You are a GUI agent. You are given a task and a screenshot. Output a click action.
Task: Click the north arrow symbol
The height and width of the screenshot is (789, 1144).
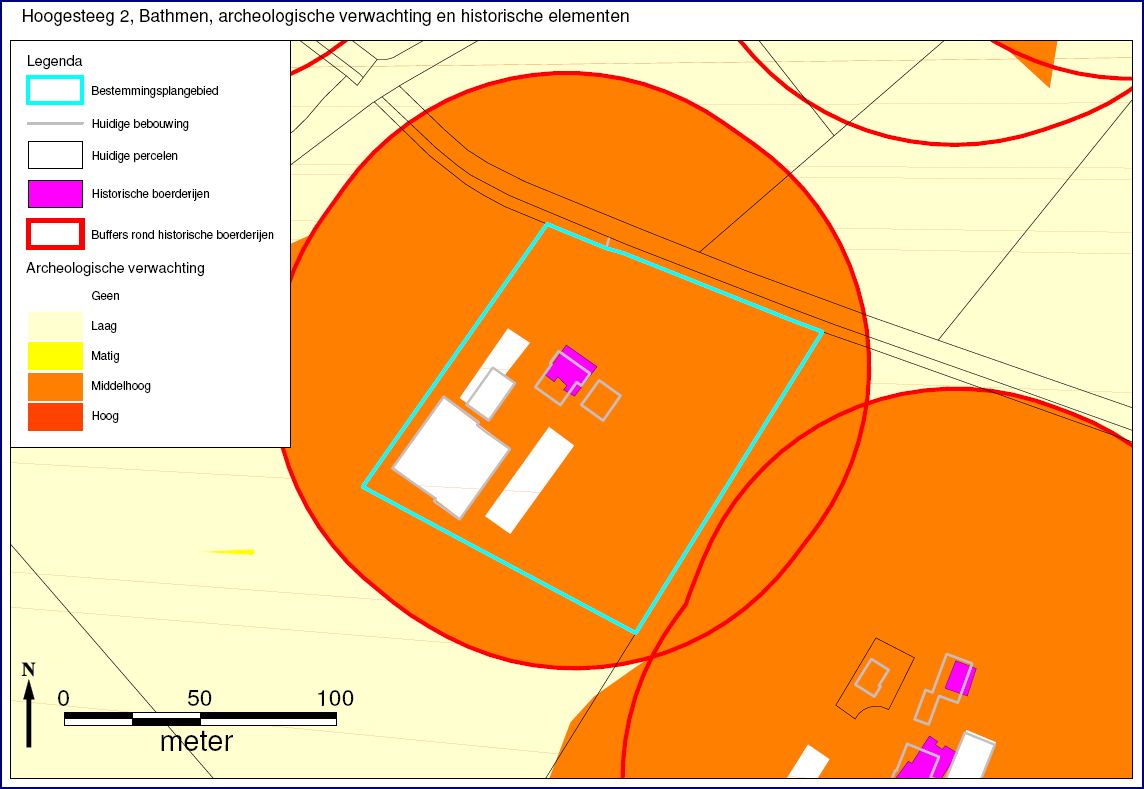[x=29, y=705]
